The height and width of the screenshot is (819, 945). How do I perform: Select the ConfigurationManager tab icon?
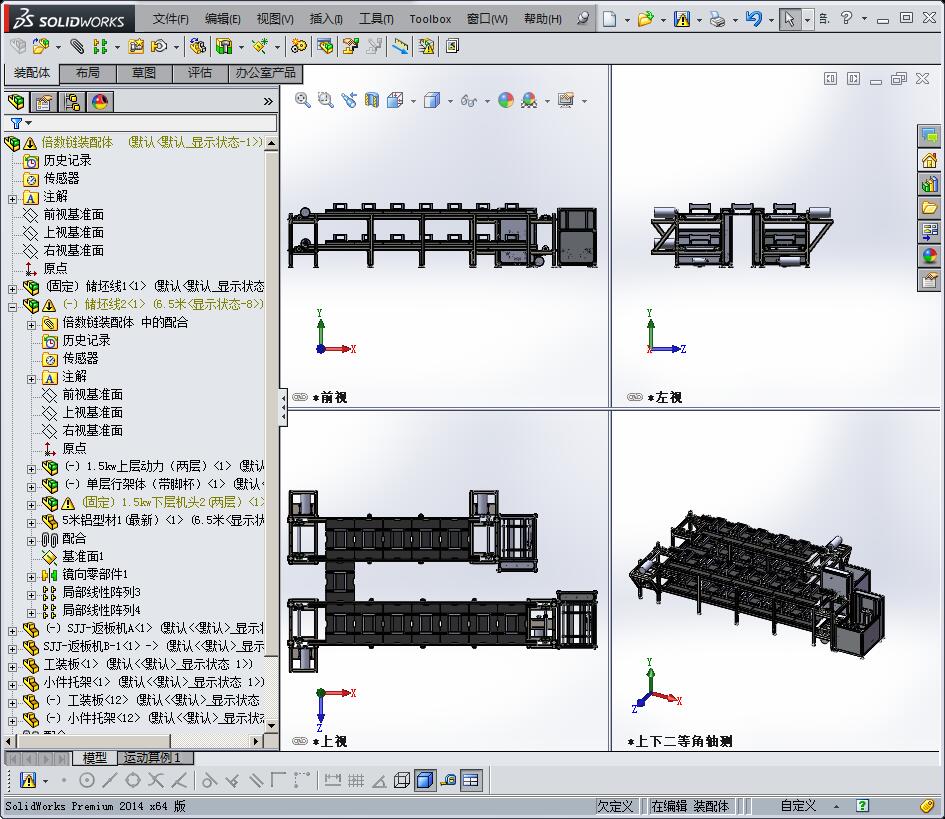pos(72,101)
